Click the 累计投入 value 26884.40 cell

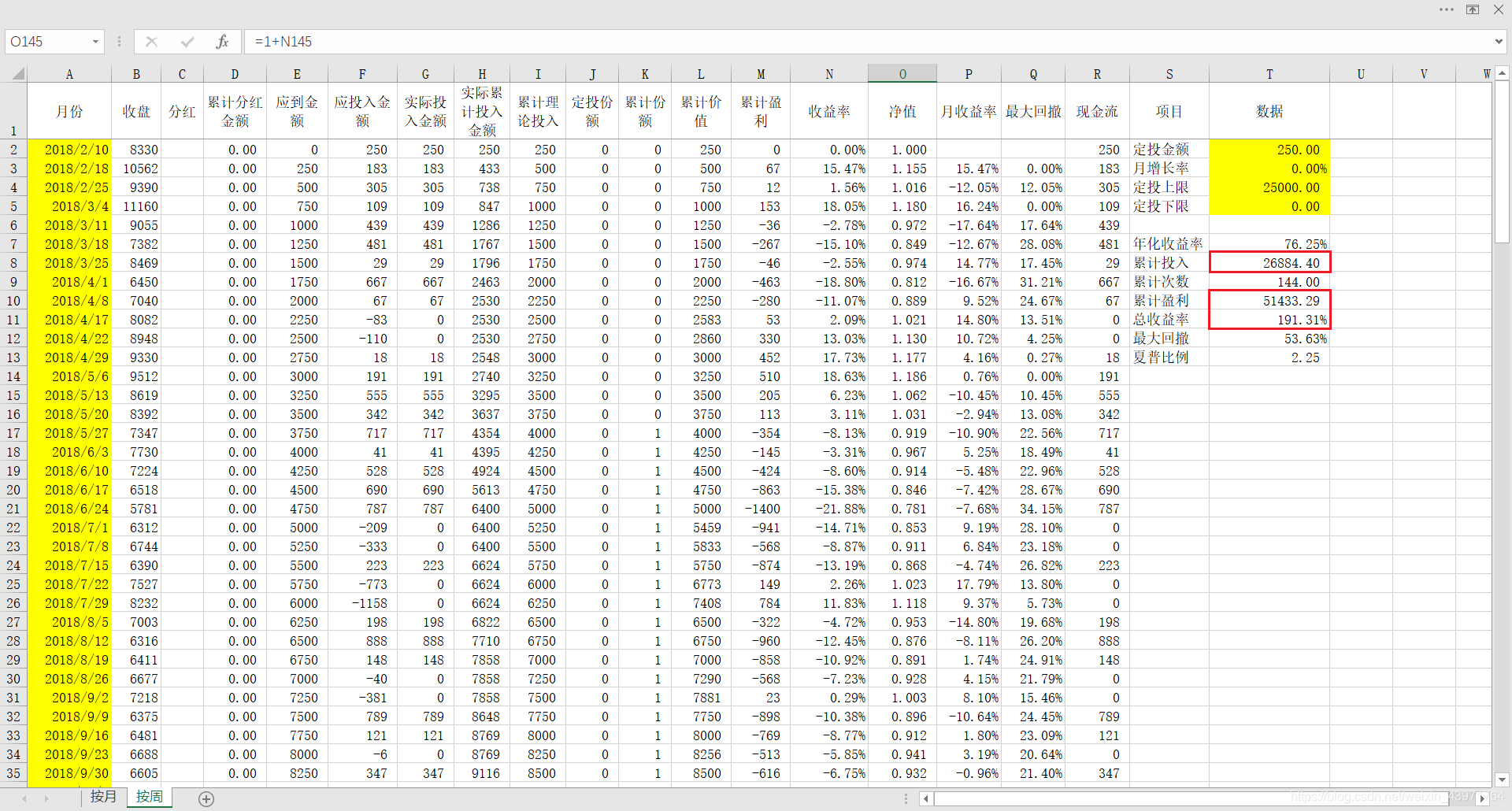[x=1269, y=263]
